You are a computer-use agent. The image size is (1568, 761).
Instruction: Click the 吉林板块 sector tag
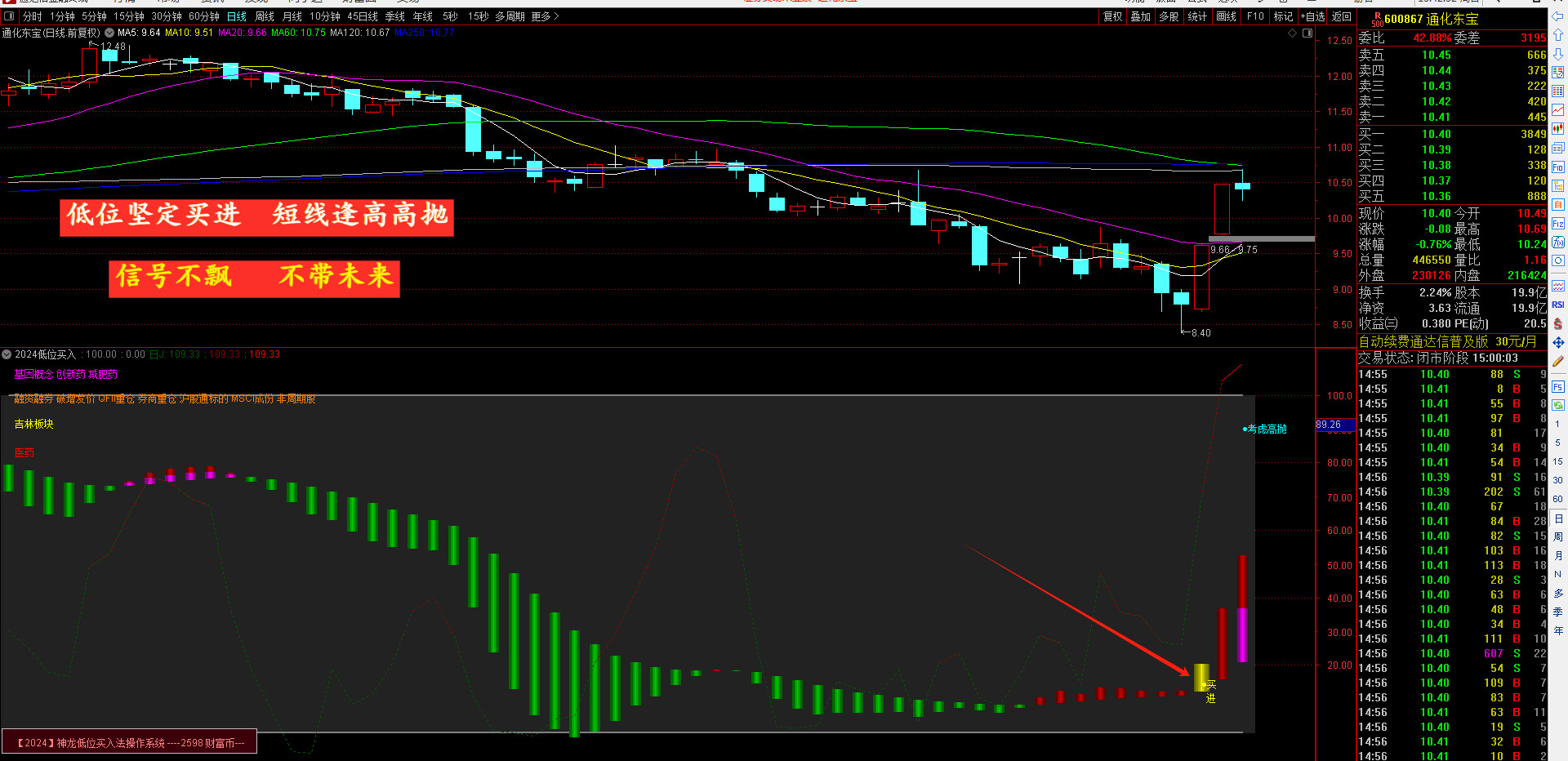(x=33, y=424)
